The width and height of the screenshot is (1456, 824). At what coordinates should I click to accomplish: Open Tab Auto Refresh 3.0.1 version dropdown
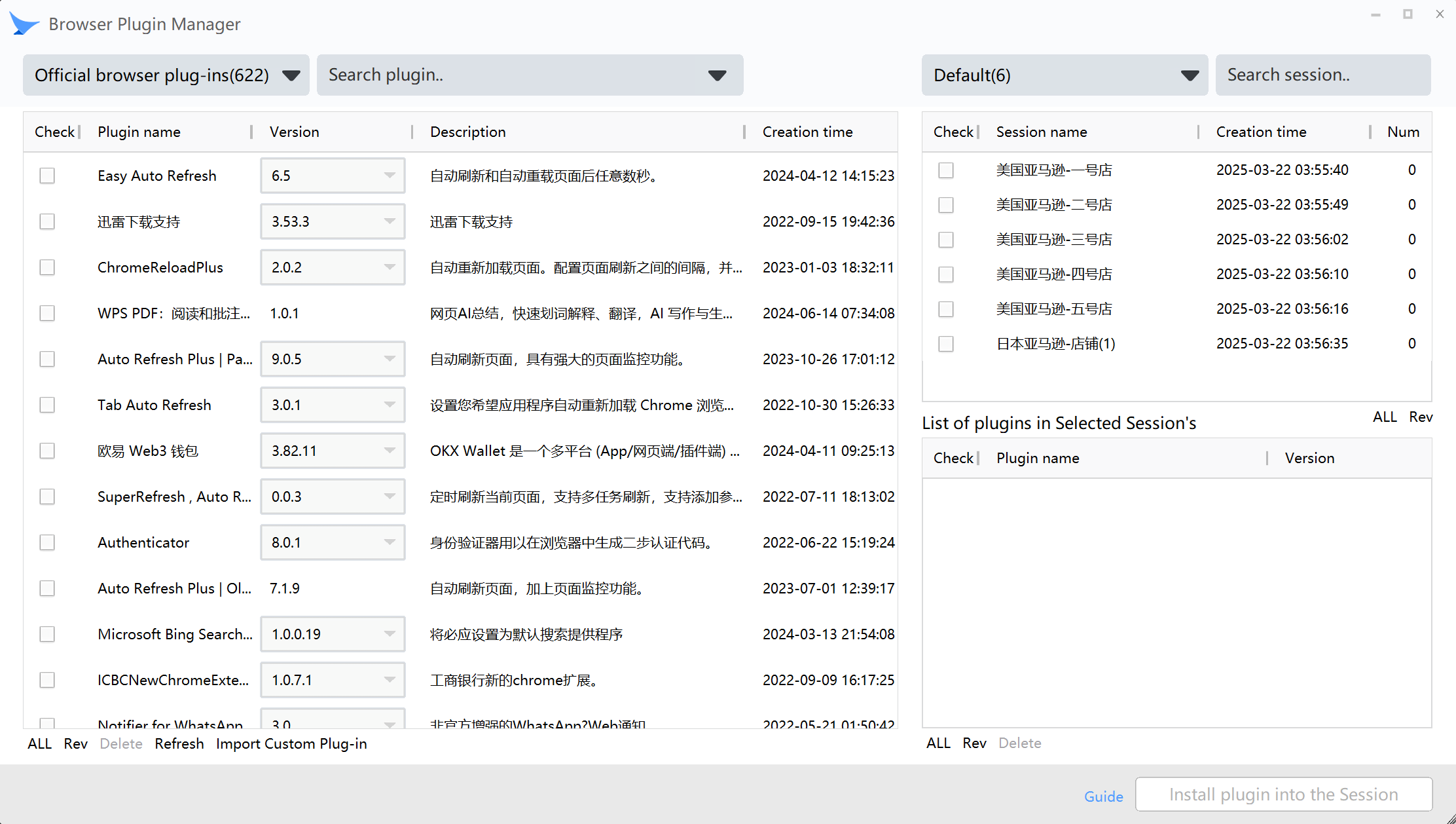333,405
